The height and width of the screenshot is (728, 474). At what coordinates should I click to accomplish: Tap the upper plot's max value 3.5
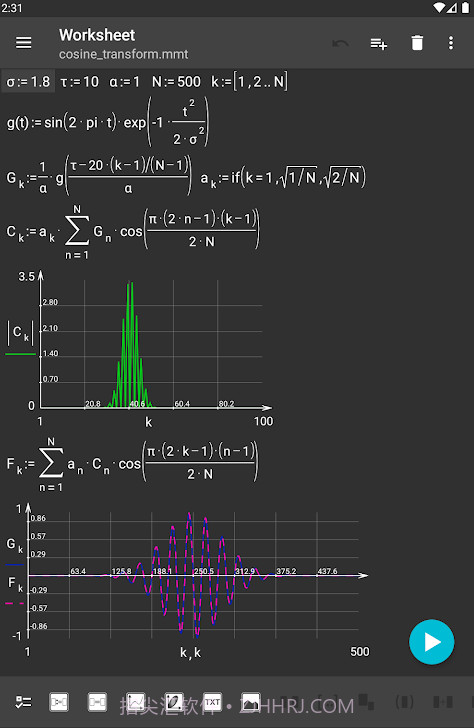tap(26, 277)
